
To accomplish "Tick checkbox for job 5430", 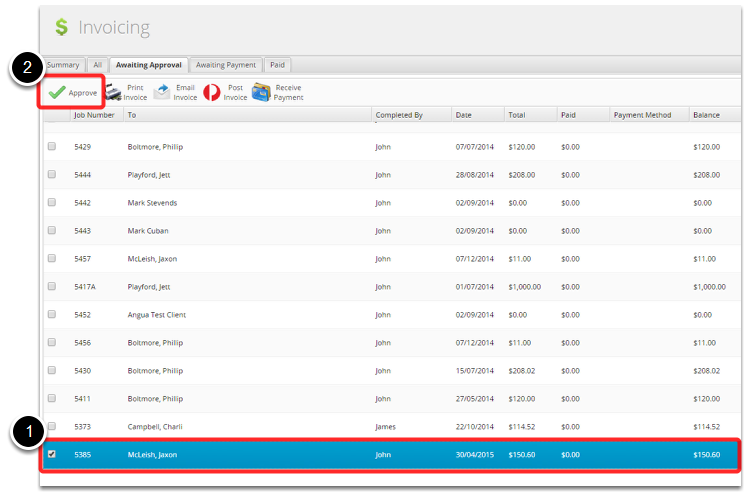I will click(x=52, y=370).
